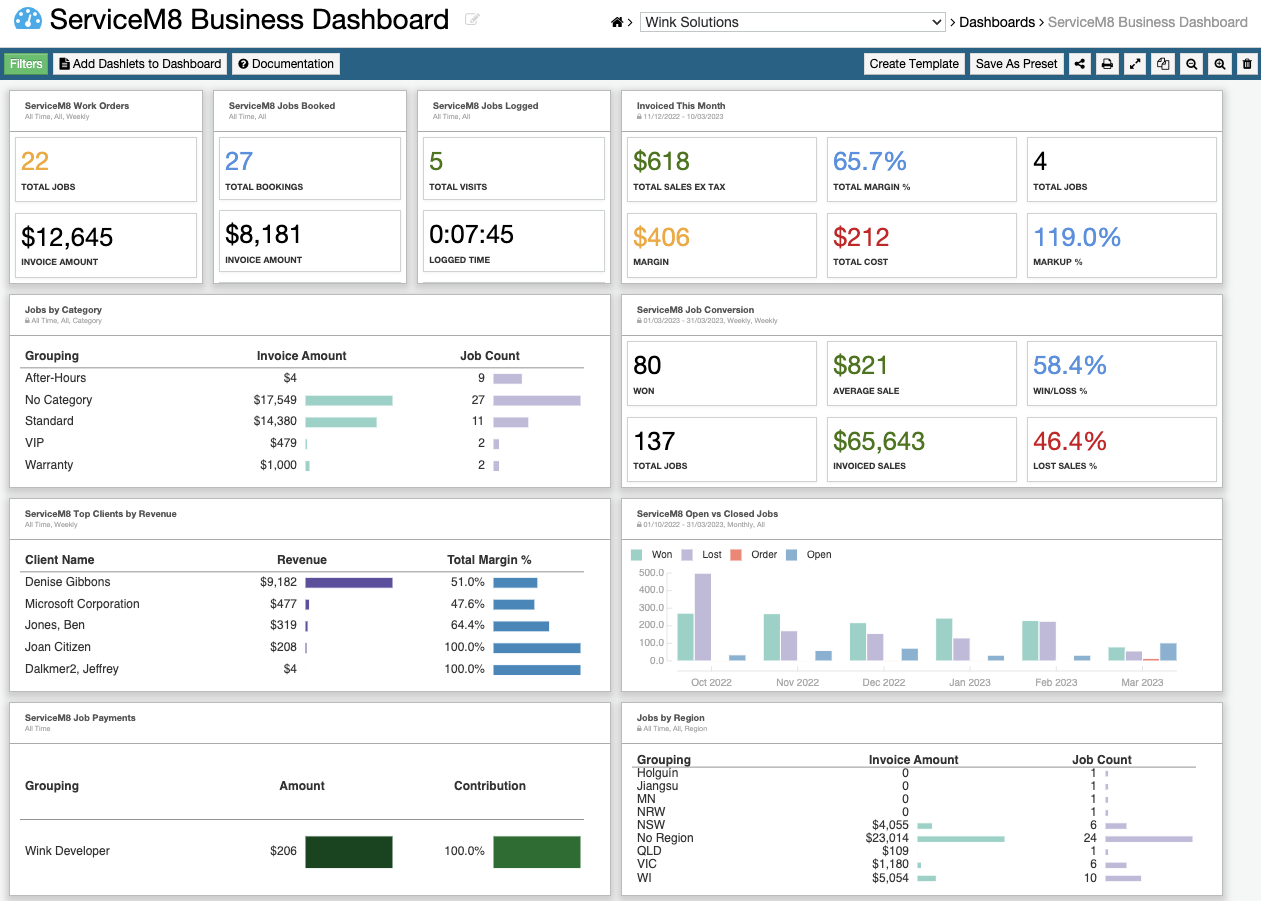Select the duplicate dashboard icon
Image resolution: width=1261 pixels, height=901 pixels.
[1162, 63]
